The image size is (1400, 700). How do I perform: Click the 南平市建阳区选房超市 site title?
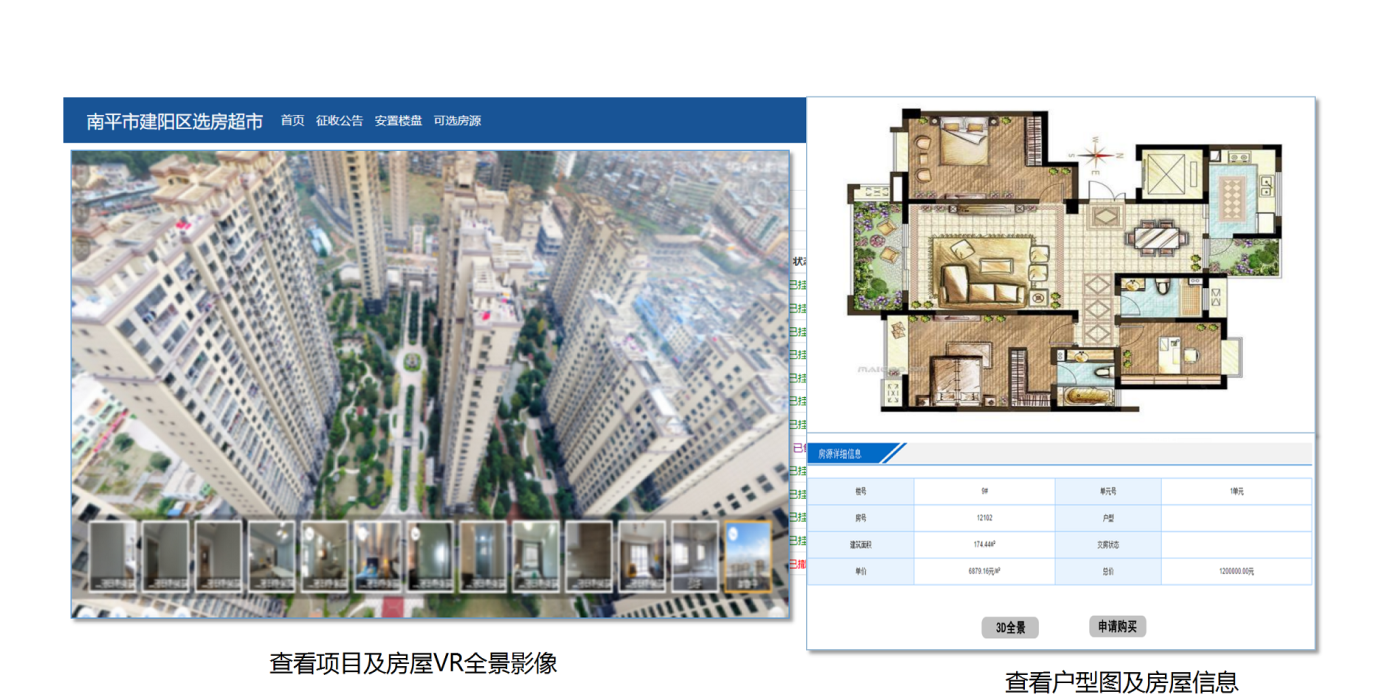[175, 122]
